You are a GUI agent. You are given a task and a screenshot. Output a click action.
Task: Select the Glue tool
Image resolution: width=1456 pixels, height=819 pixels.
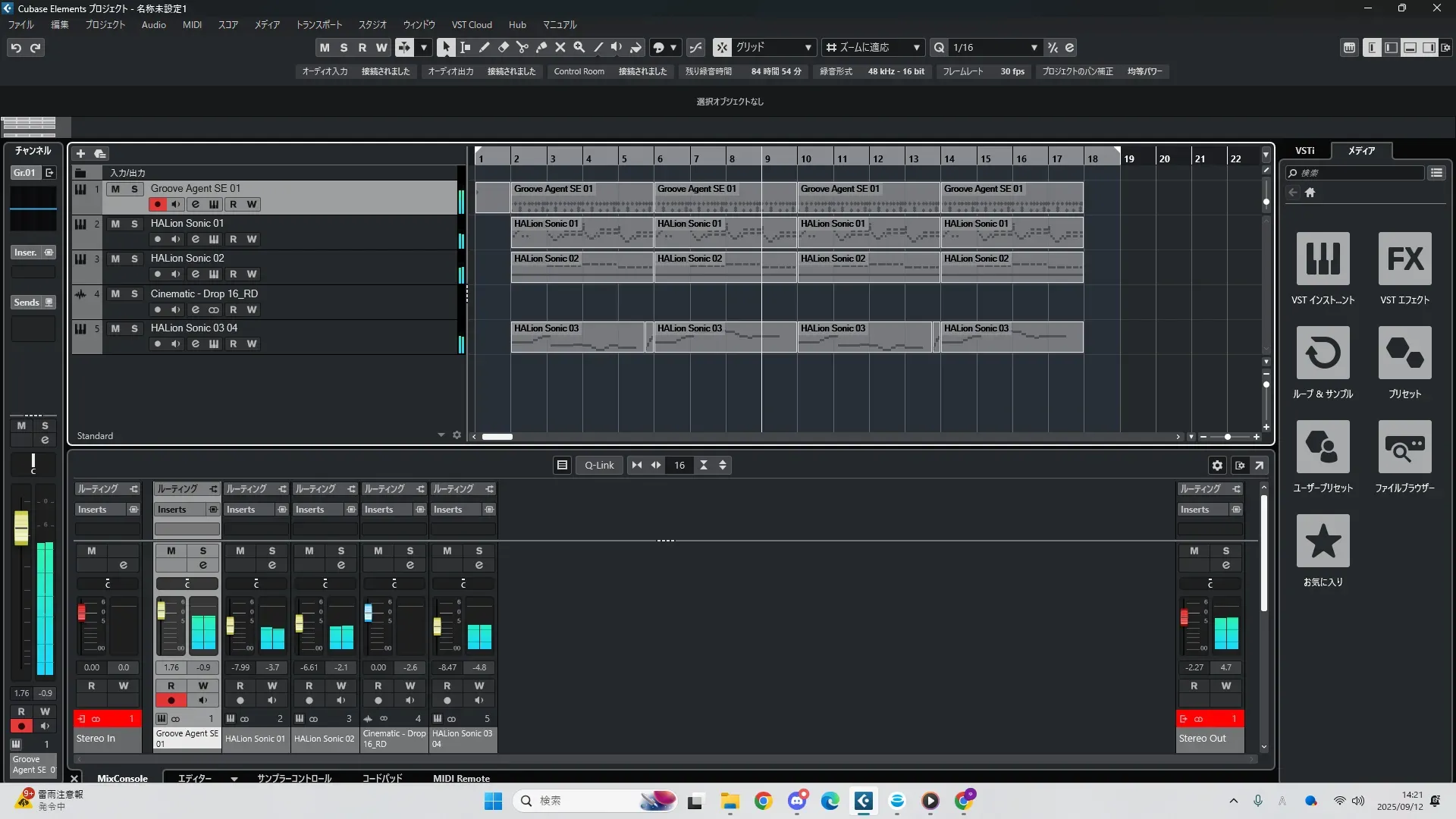[541, 47]
